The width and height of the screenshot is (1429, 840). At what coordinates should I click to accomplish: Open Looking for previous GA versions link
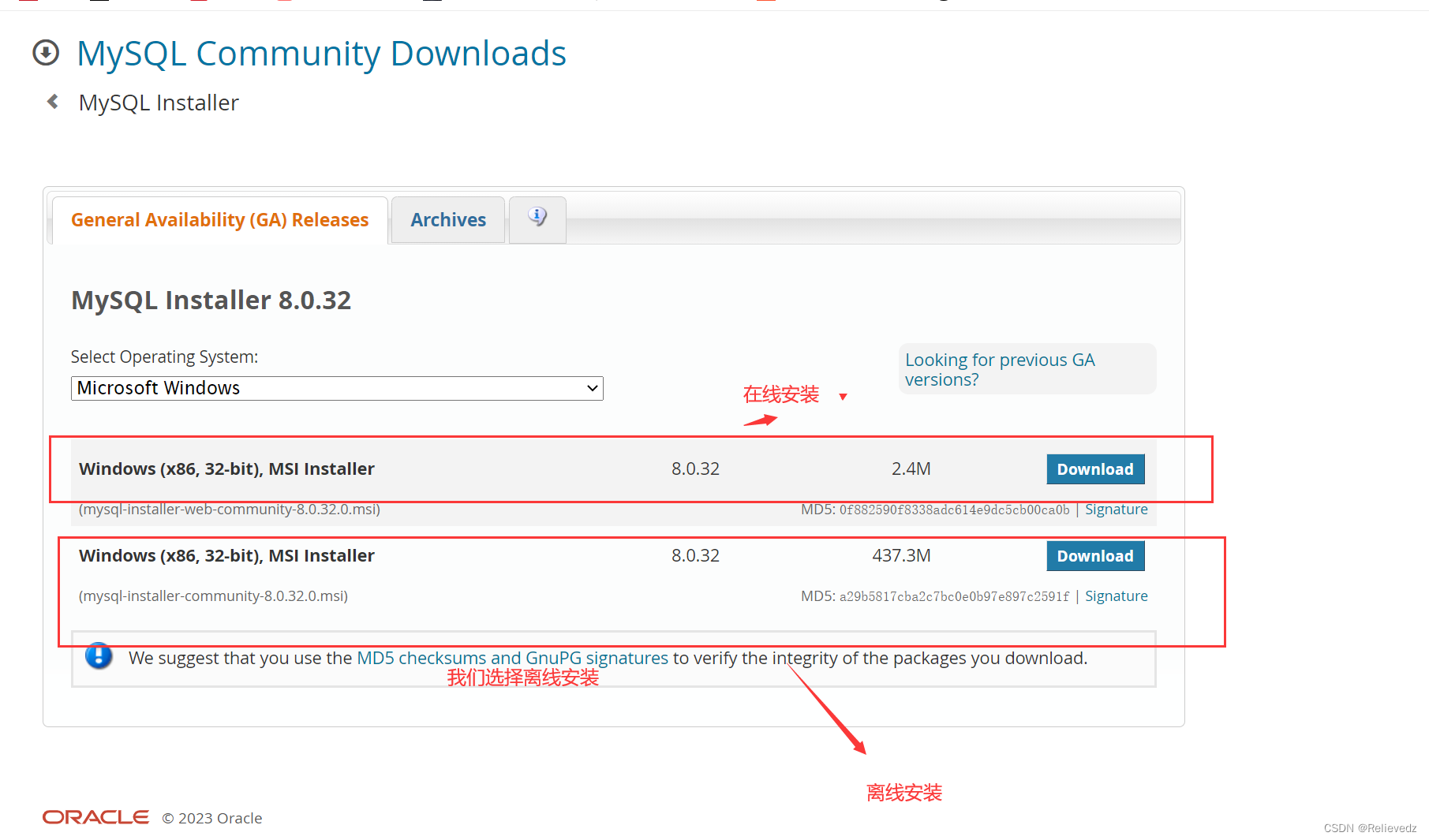tap(1000, 369)
